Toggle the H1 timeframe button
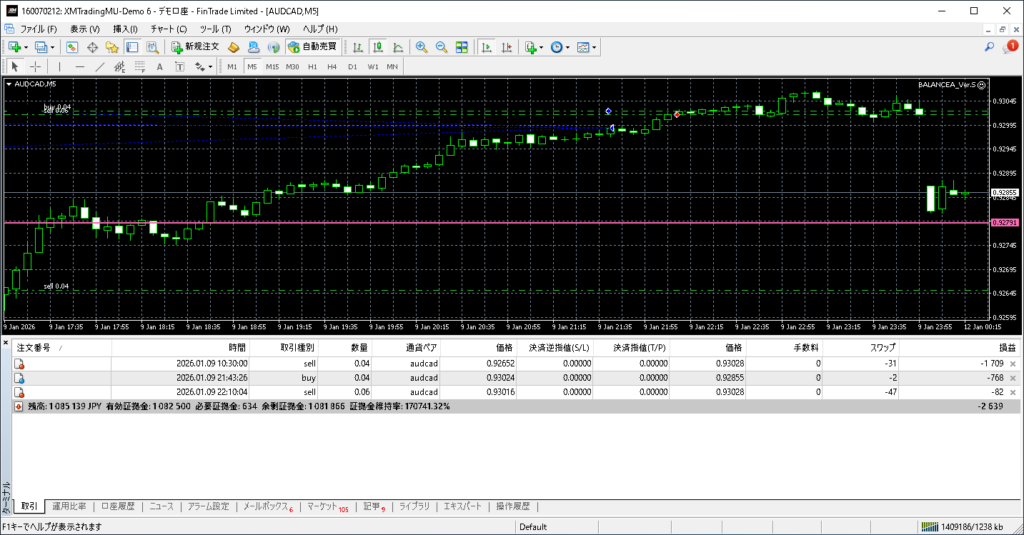This screenshot has width=1024, height=535. pyautogui.click(x=312, y=67)
